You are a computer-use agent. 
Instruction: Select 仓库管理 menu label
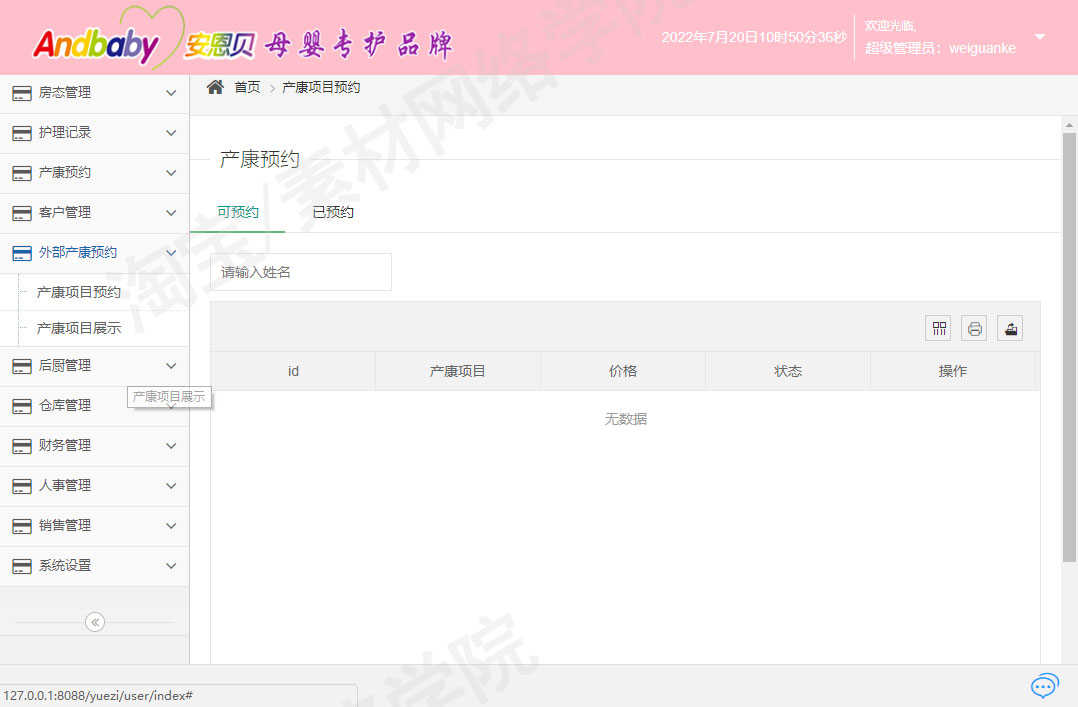(65, 405)
